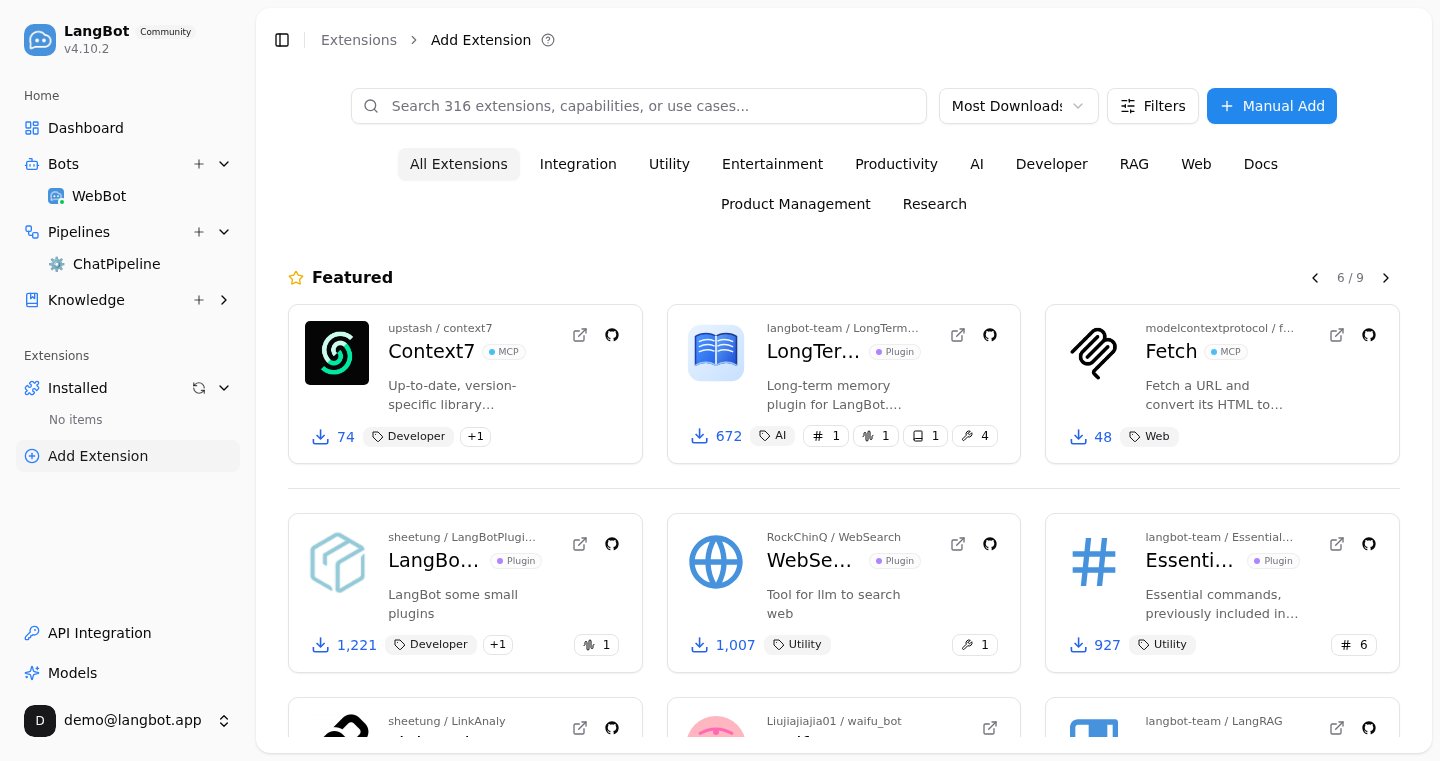This screenshot has width=1440, height=761.
Task: Toggle the sidebar panel icon
Action: [282, 40]
